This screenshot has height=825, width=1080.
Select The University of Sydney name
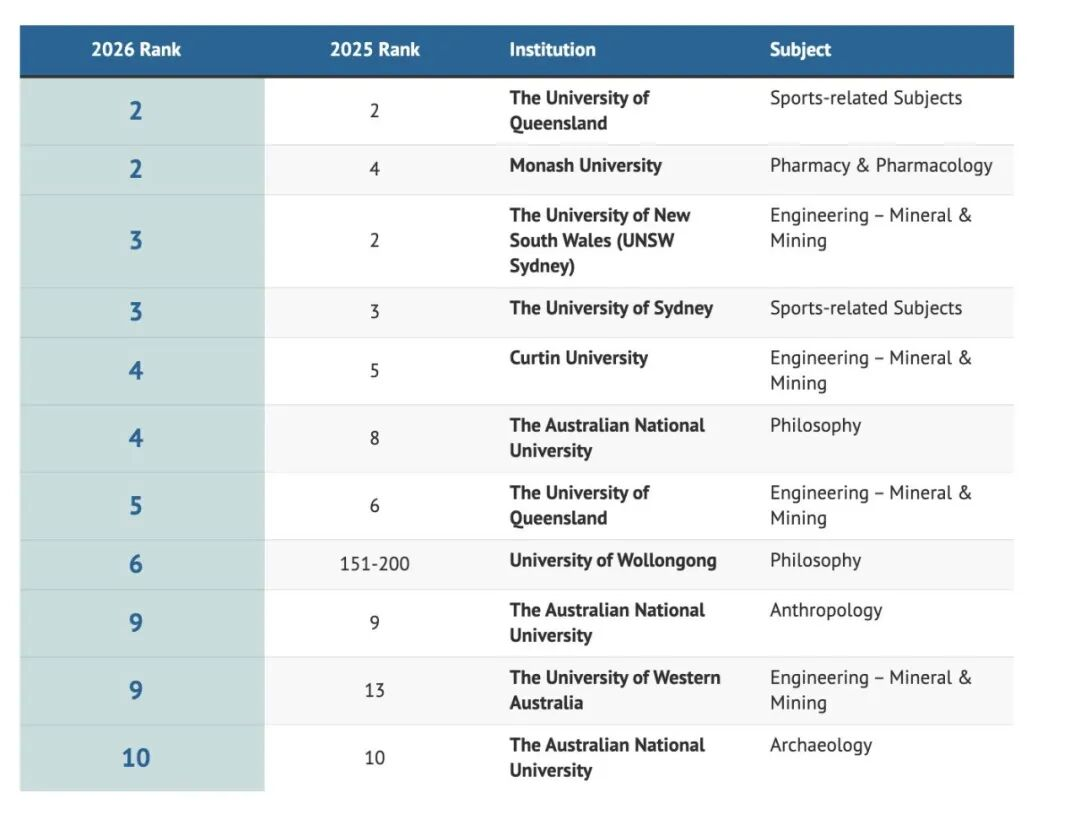coord(611,308)
